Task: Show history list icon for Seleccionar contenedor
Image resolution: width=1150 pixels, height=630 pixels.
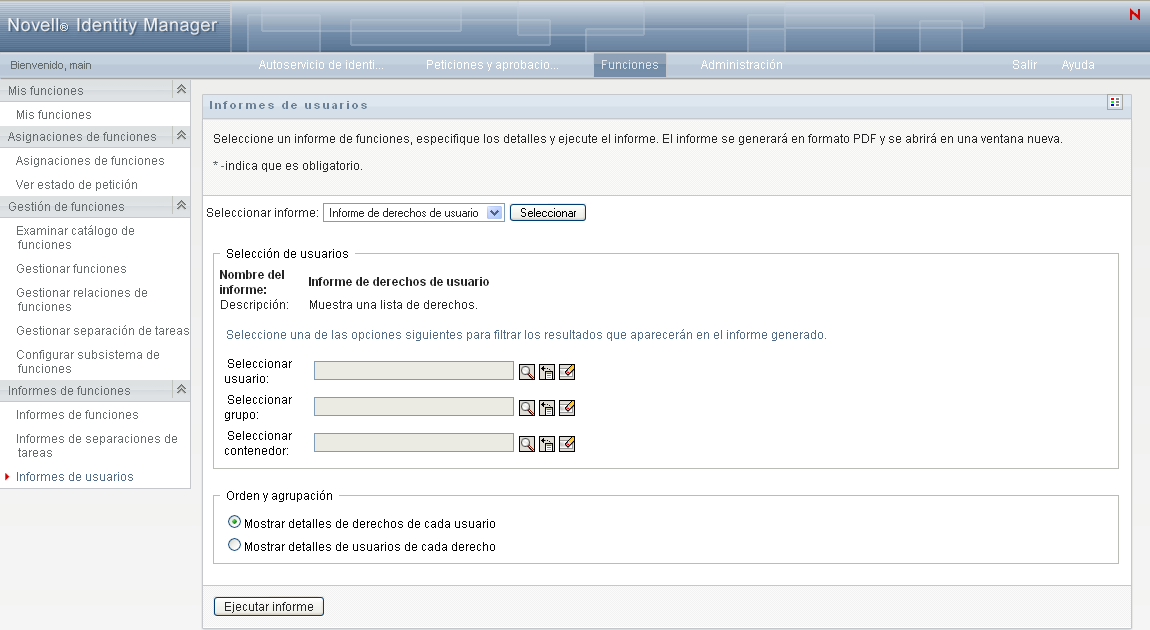Action: point(546,444)
